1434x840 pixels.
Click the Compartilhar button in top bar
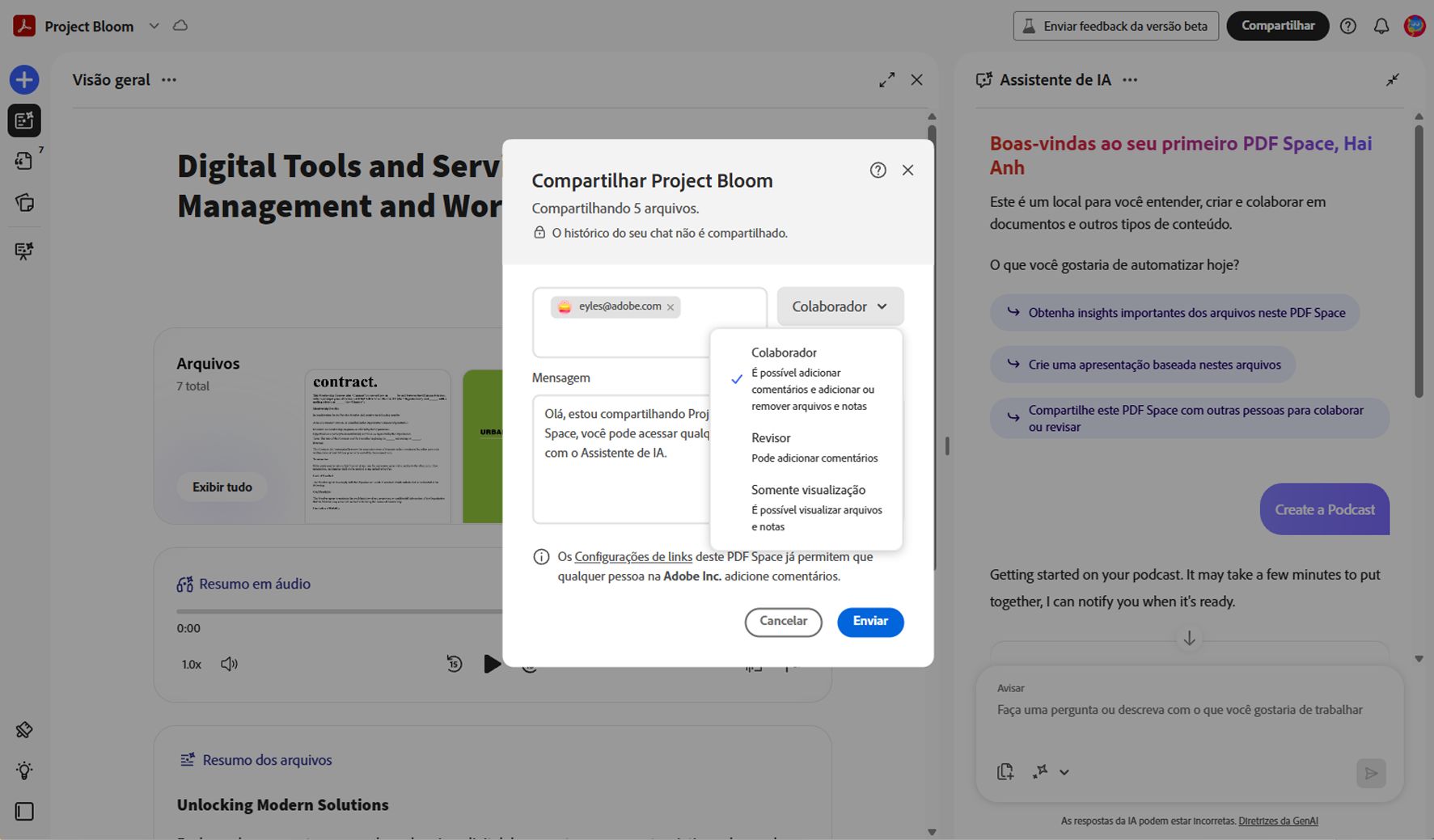coord(1278,26)
